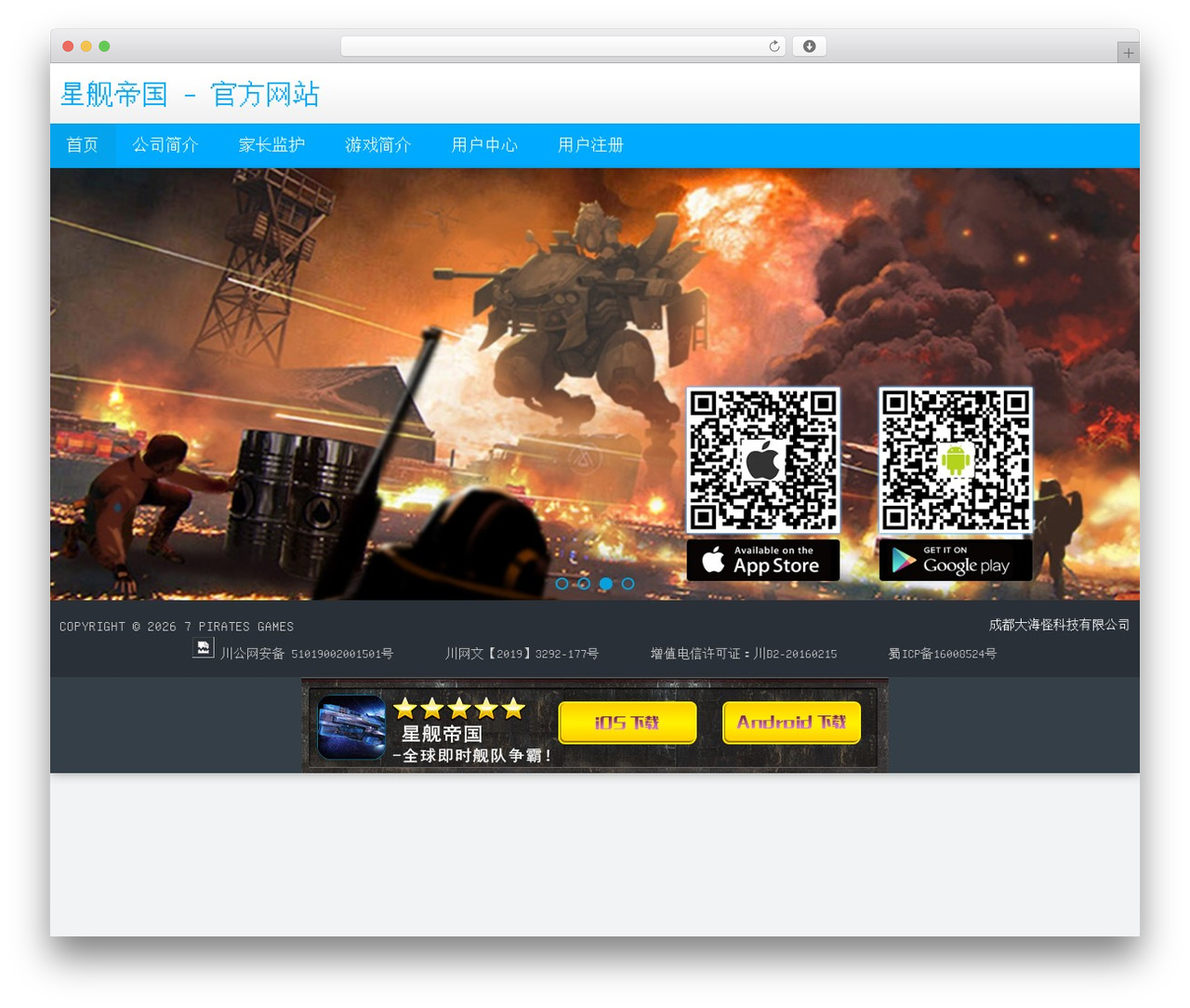Open the 游戏简介 menu item
This screenshot has height=1008, width=1190.
378,145
